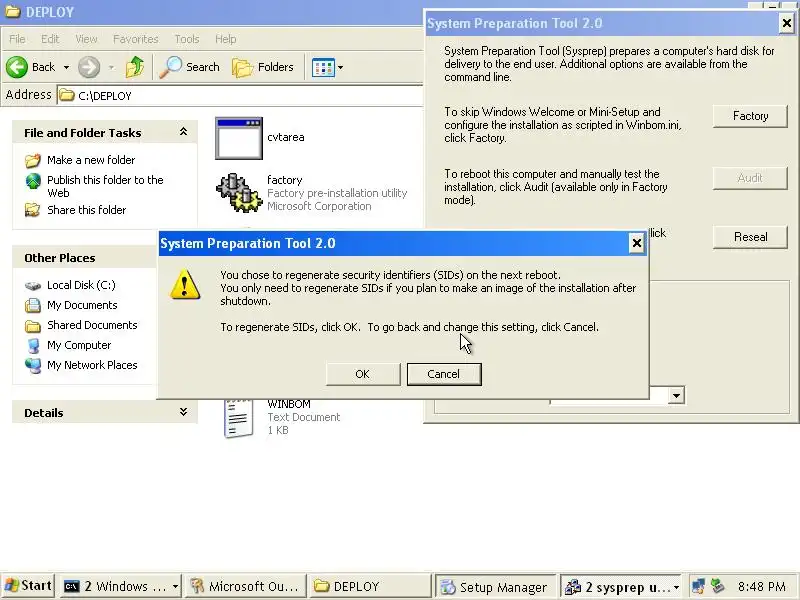Open Local Disk (C:) link

[x=82, y=285]
